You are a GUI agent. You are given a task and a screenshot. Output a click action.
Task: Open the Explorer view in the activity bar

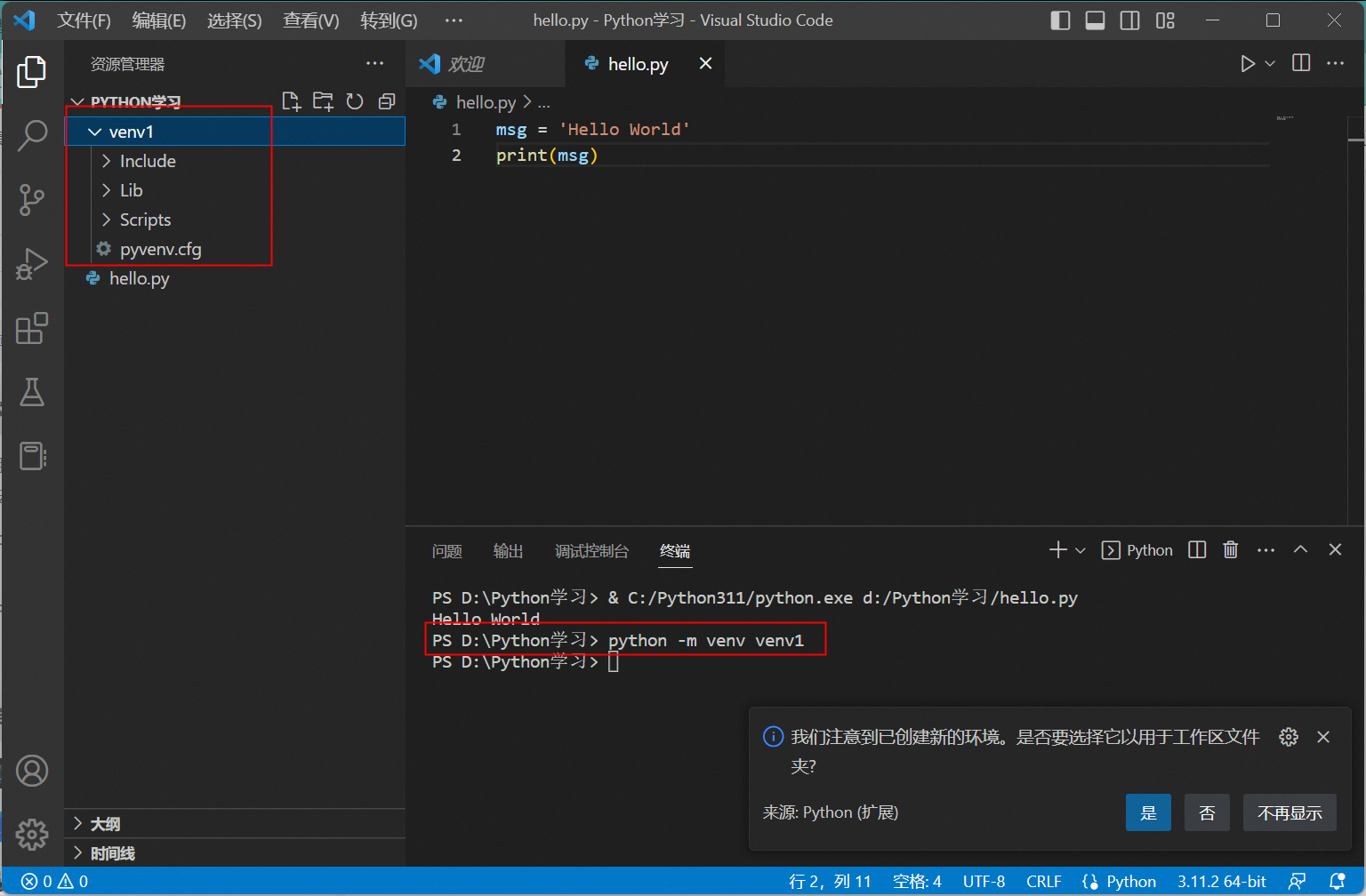(x=32, y=72)
